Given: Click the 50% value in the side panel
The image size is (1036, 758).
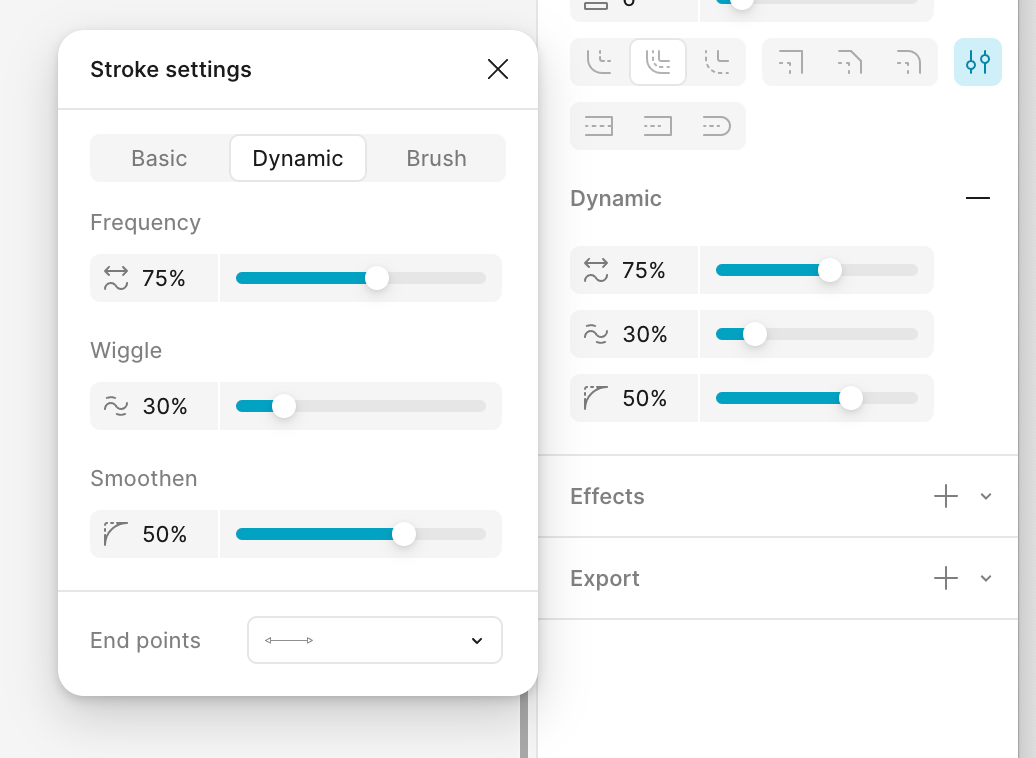Looking at the screenshot, I should (645, 398).
